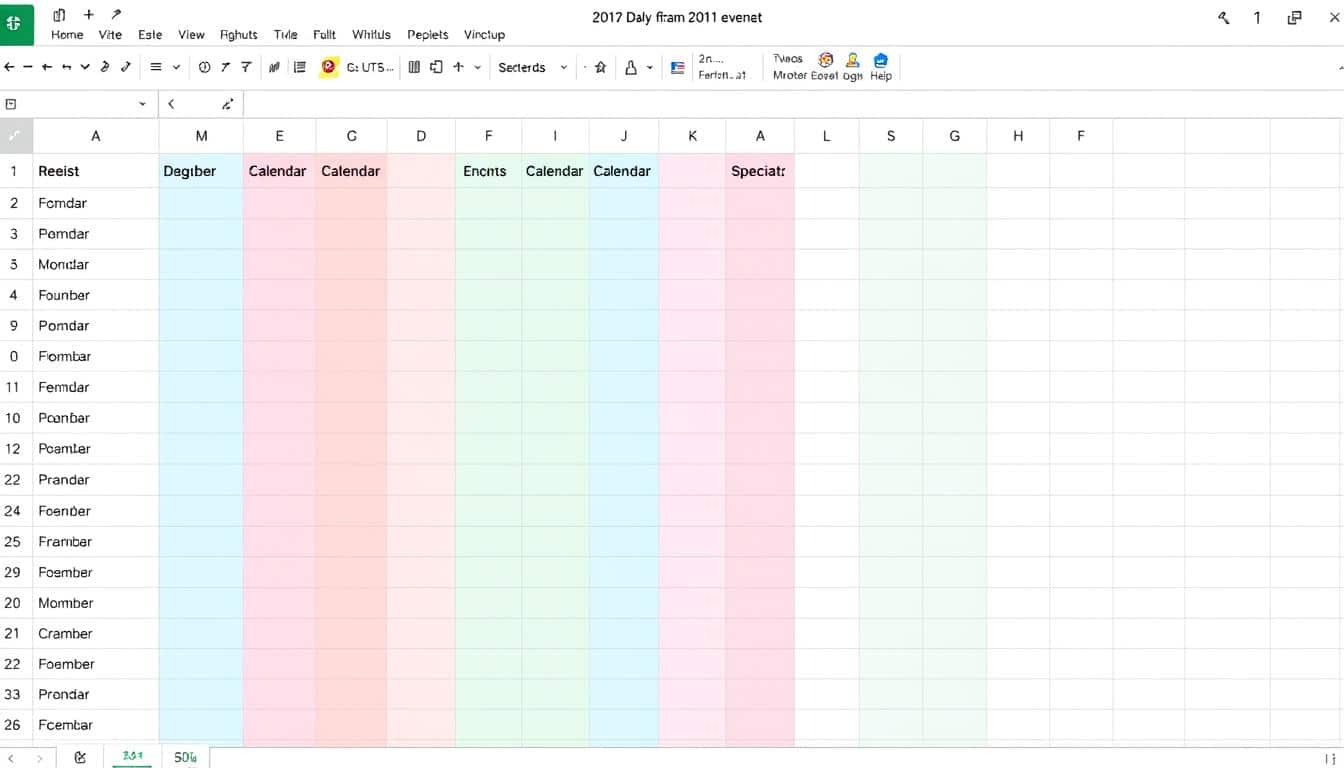The image size is (1344, 768).
Task: Switch to the second sheet tab labelled 50%
Action: click(185, 758)
